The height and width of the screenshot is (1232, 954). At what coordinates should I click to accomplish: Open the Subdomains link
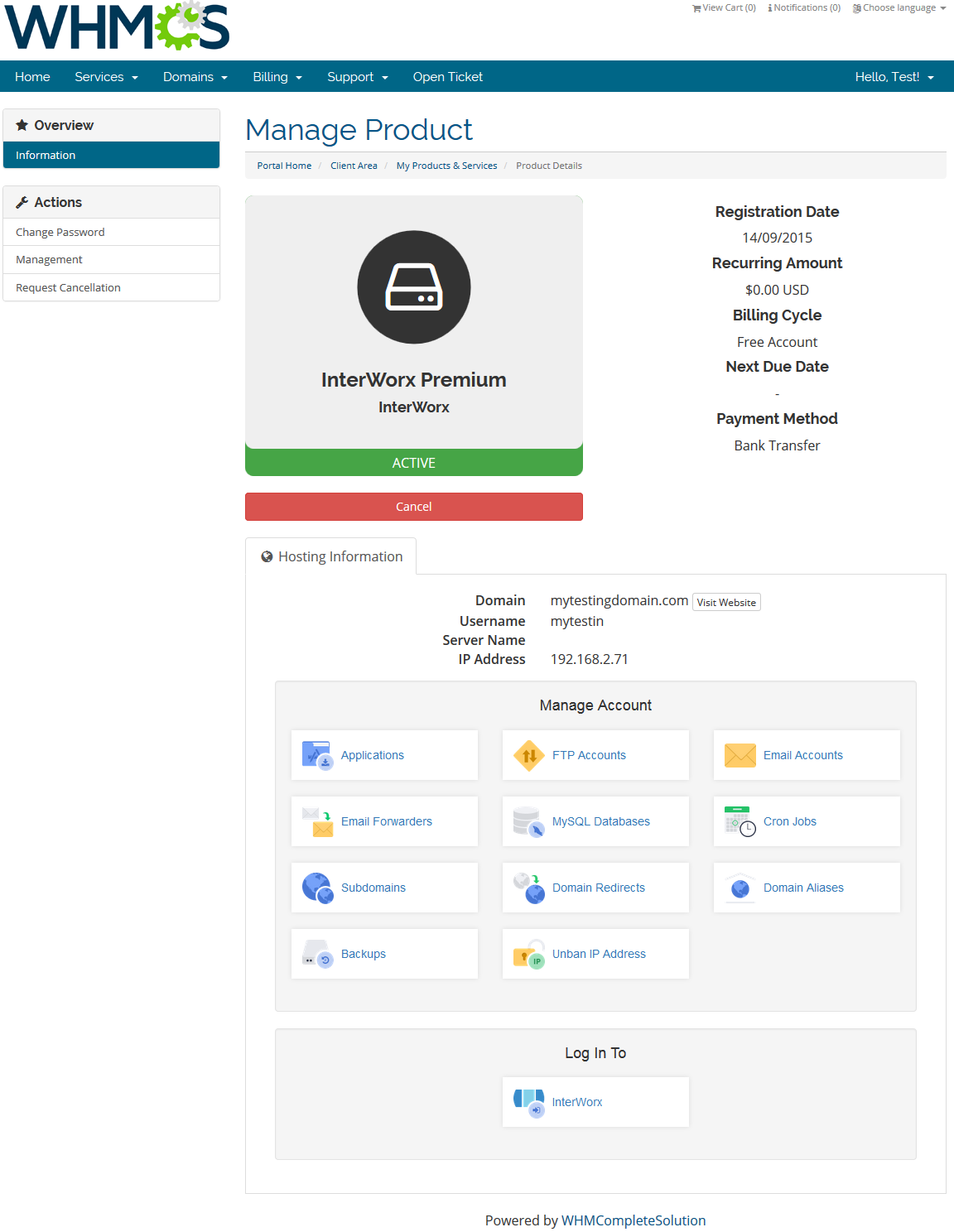pyautogui.click(x=373, y=888)
